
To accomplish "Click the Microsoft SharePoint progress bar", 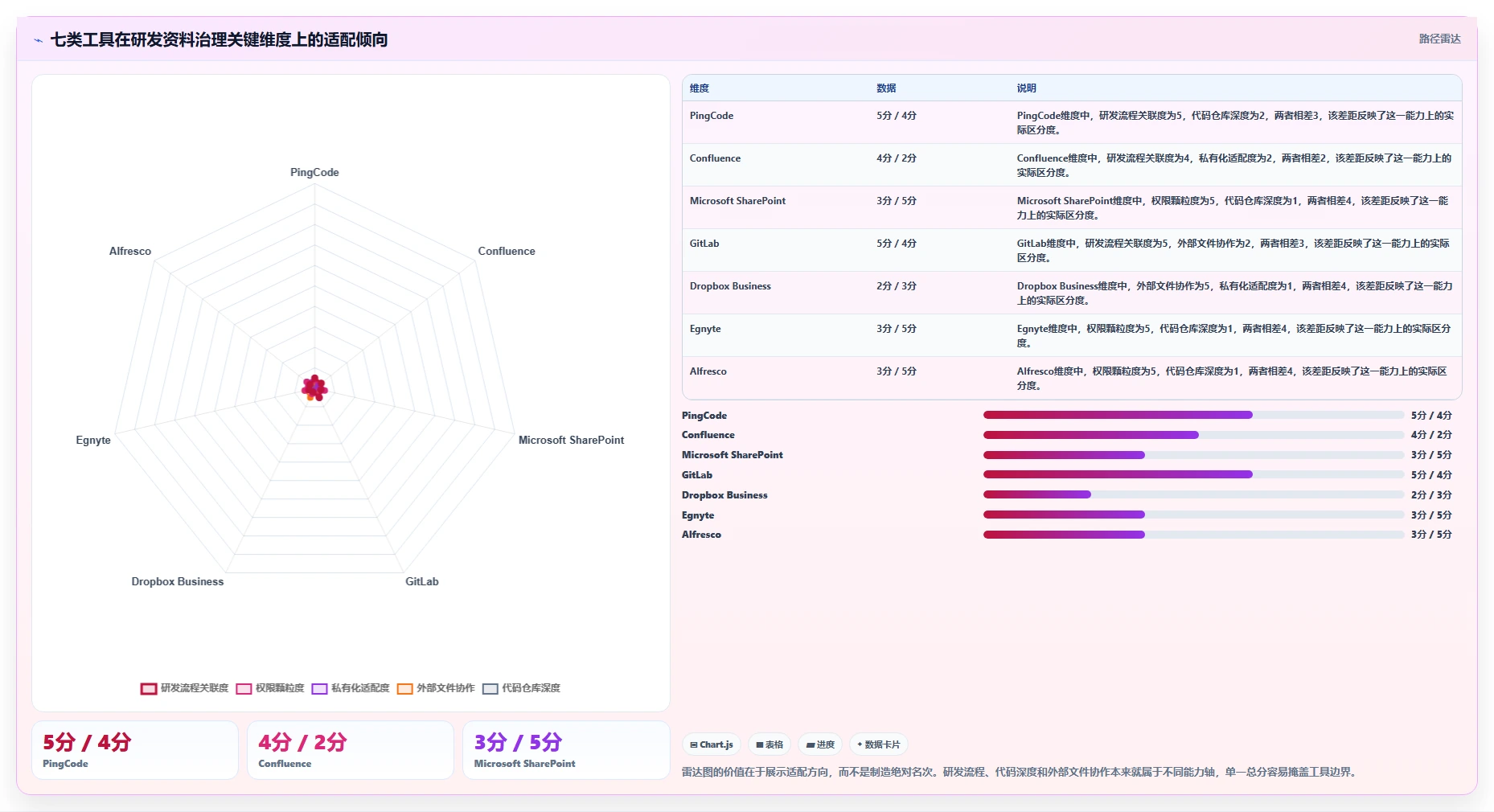I will 1193,455.
